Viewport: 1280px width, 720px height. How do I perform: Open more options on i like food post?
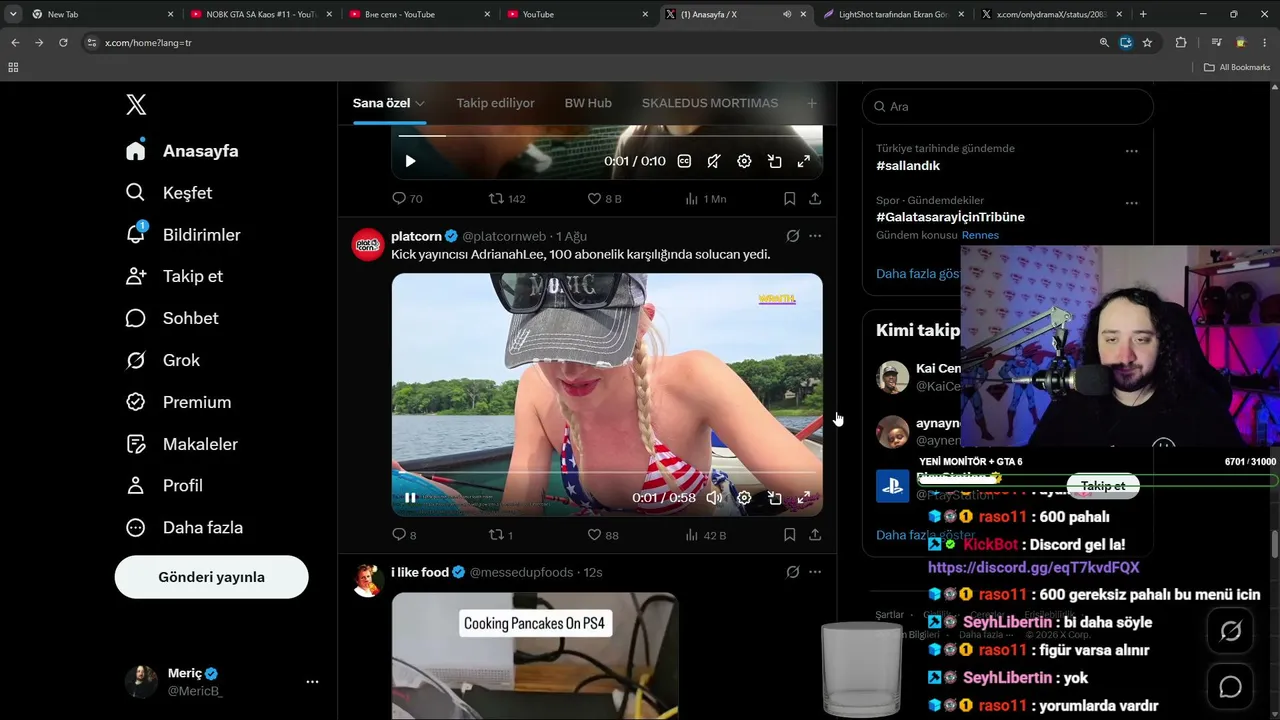point(815,572)
